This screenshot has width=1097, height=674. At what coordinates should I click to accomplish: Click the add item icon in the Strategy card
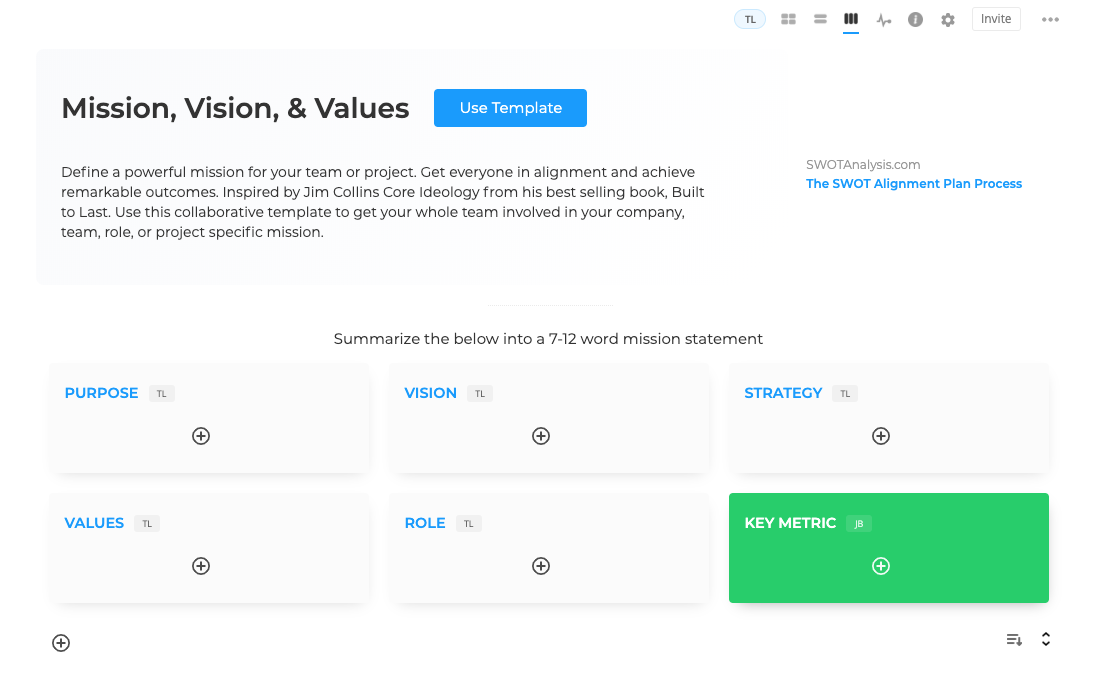click(x=881, y=436)
